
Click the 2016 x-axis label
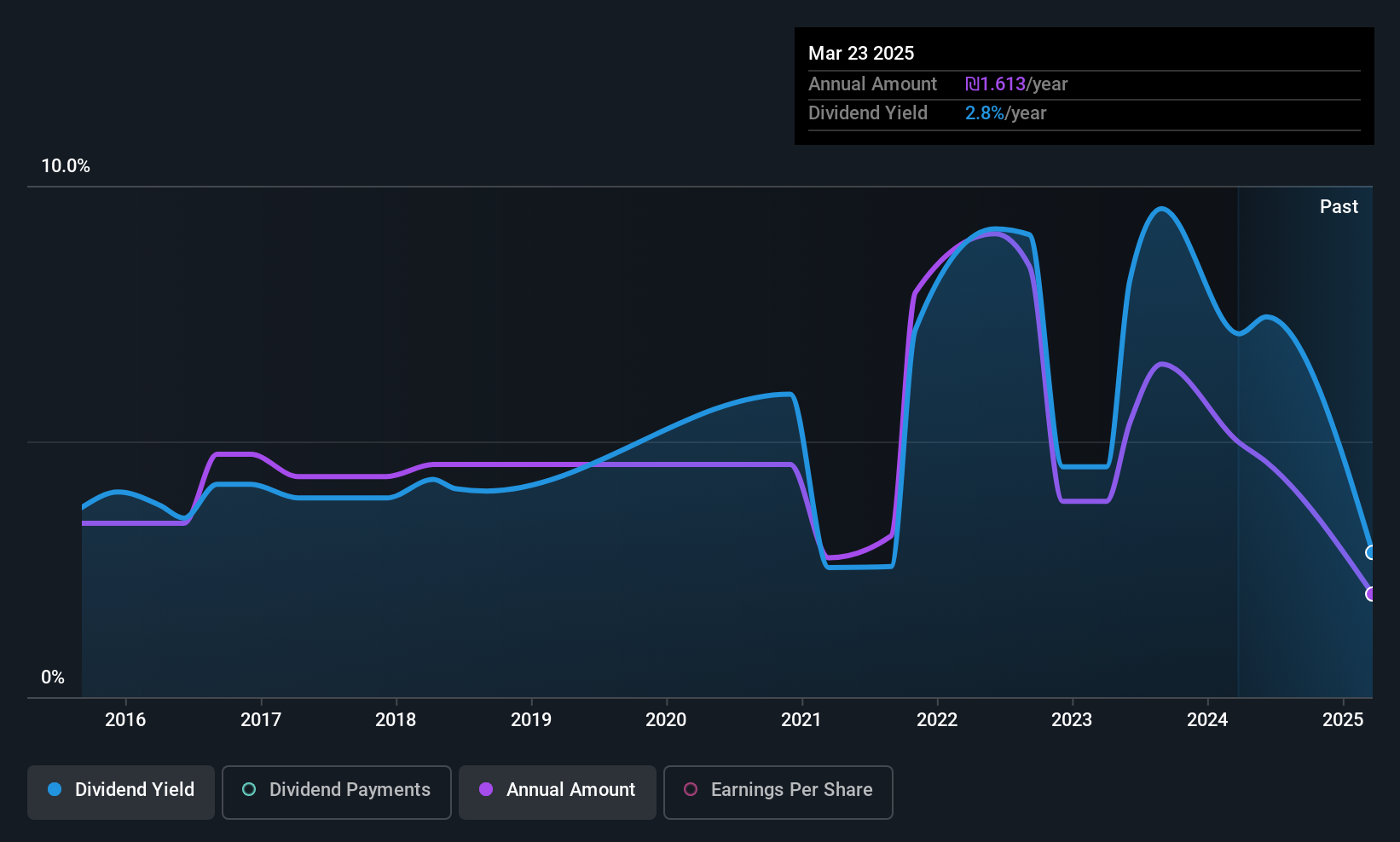click(x=125, y=720)
